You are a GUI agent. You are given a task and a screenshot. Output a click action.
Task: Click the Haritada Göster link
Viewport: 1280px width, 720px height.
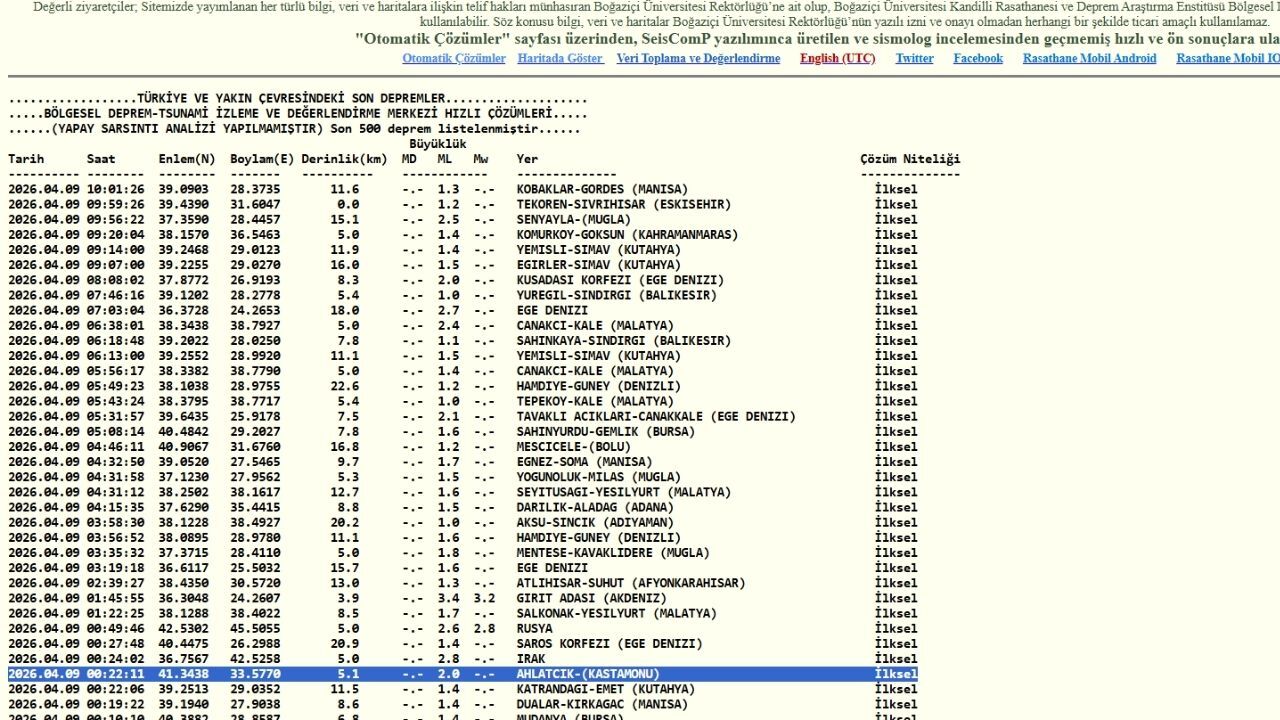(x=560, y=59)
